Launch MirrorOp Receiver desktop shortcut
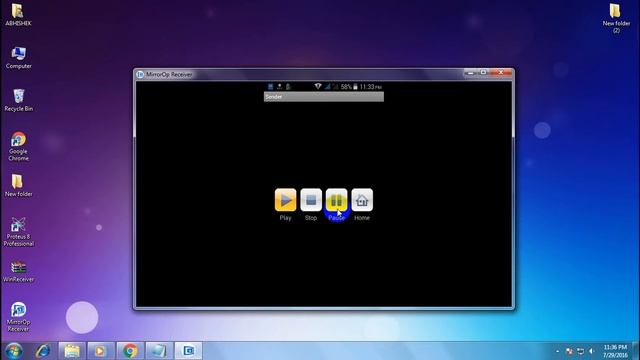The height and width of the screenshot is (360, 640). pyautogui.click(x=18, y=317)
